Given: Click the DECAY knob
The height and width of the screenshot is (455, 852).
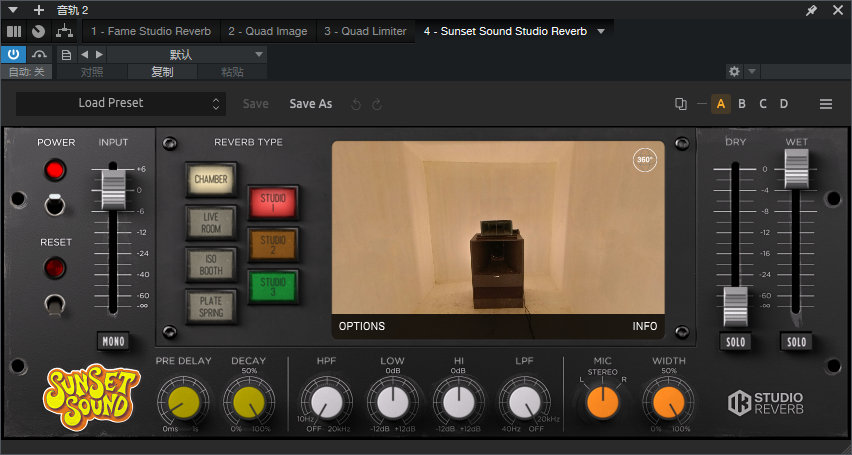Looking at the screenshot, I should tap(249, 403).
